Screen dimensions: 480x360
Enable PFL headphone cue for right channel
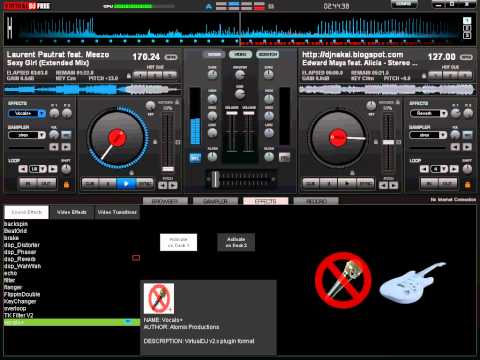pyautogui.click(x=284, y=157)
